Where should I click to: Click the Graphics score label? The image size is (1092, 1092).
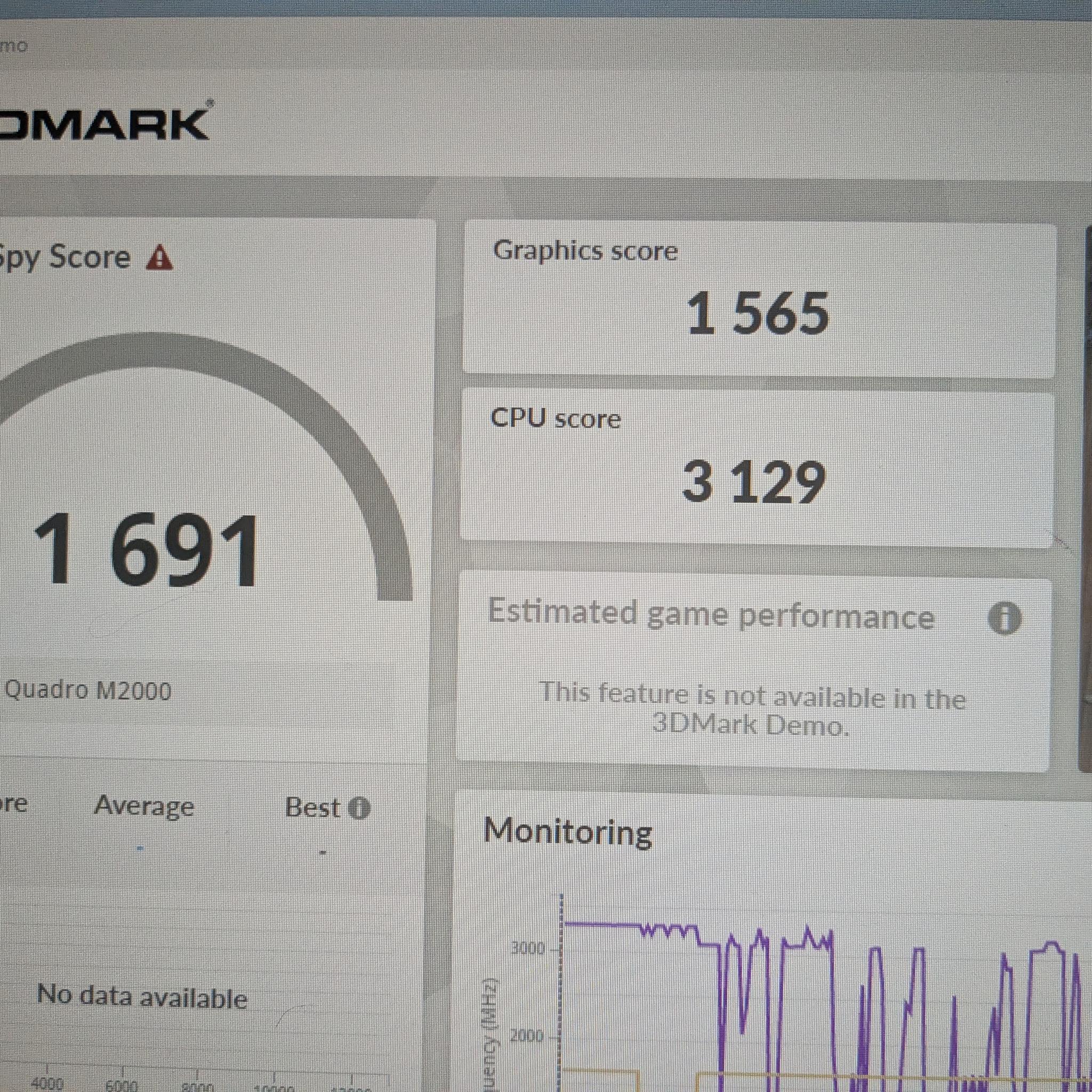[585, 251]
